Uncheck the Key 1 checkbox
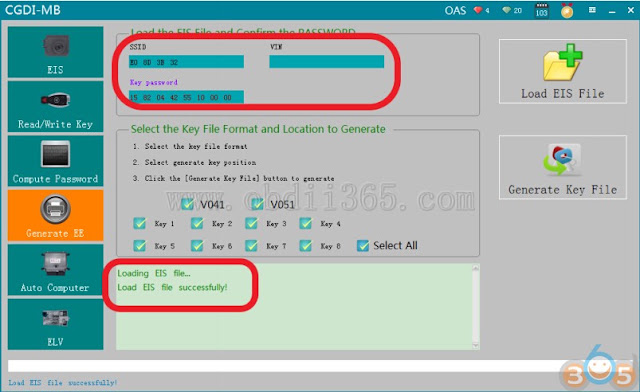Screen dimensions: 640x392 140,223
